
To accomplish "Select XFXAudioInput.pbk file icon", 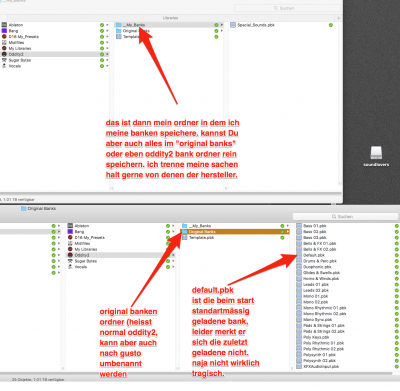I will coord(299,366).
